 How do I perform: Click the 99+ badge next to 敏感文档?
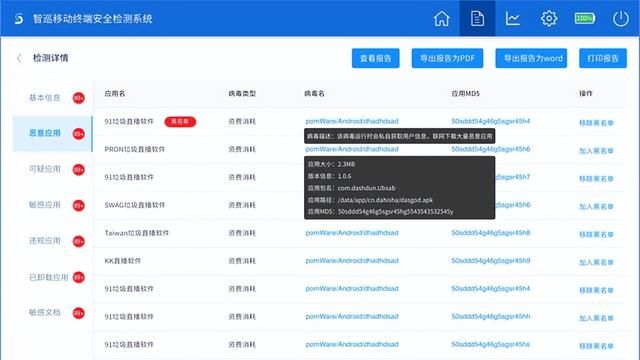[78, 313]
